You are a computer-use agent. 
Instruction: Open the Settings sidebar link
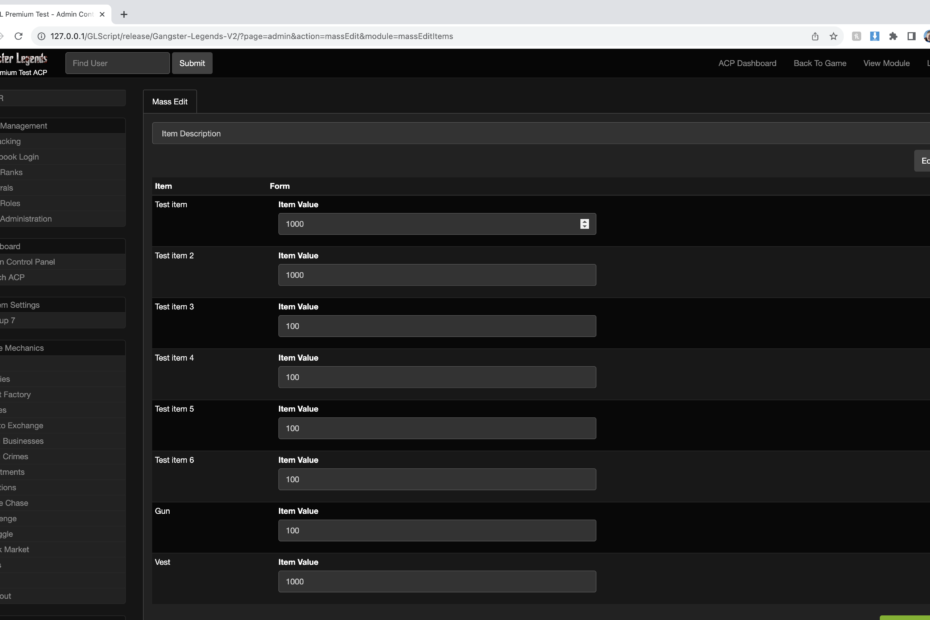coord(20,304)
